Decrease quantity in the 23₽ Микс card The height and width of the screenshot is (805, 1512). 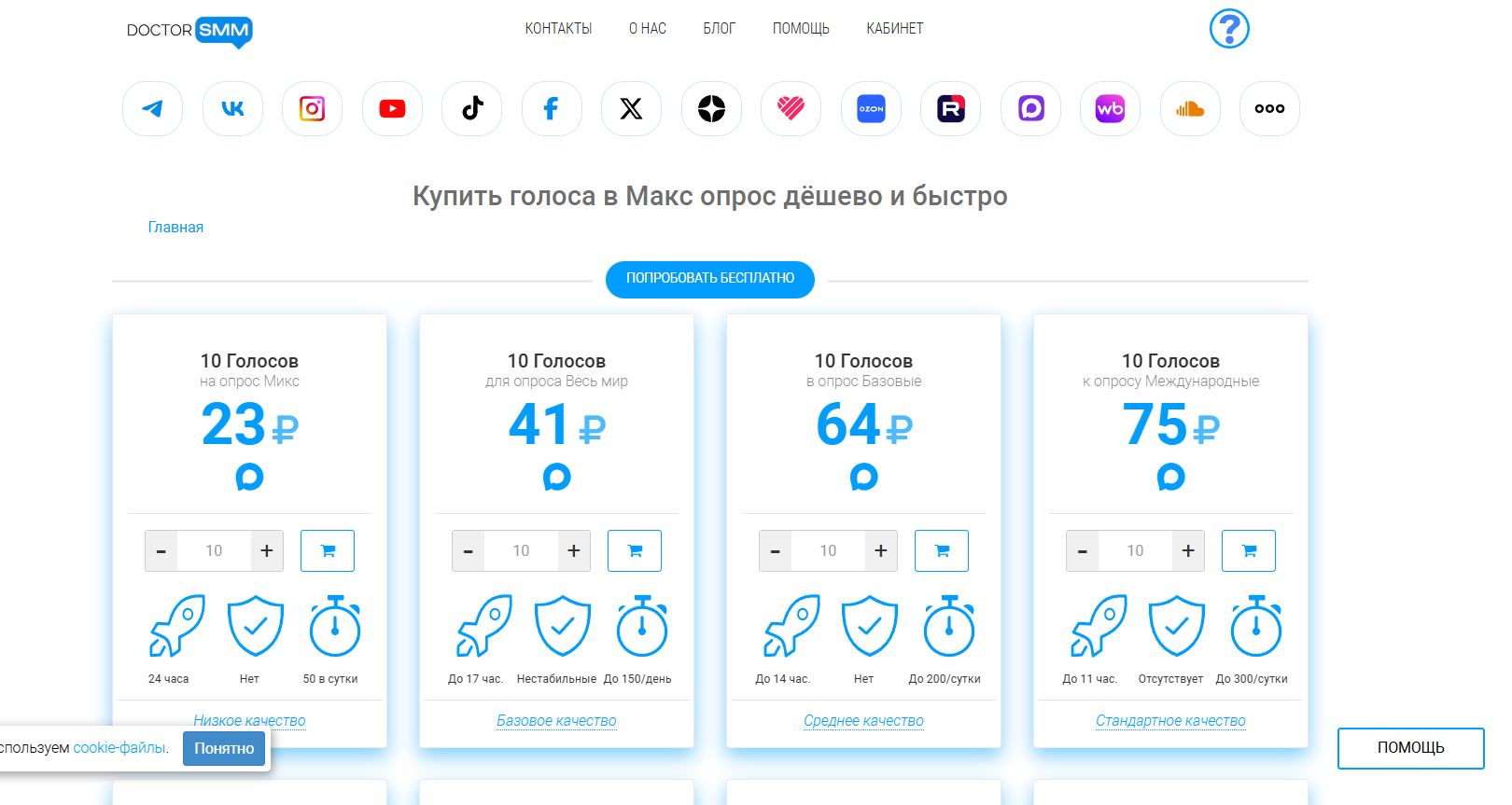[x=161, y=550]
